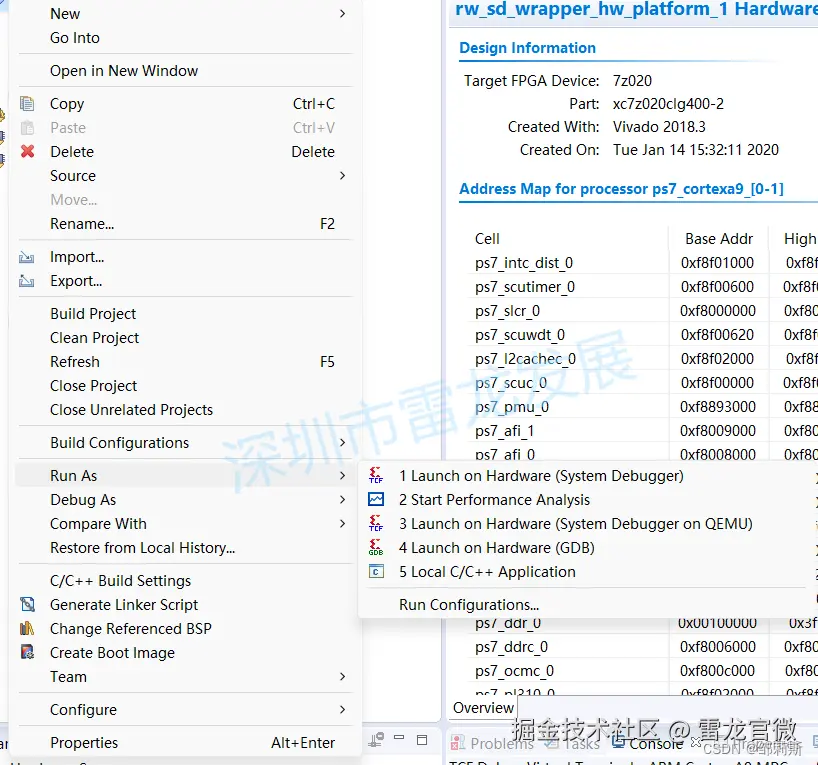
Task: Open Import using its folder-arrow icon
Action: (x=24, y=256)
